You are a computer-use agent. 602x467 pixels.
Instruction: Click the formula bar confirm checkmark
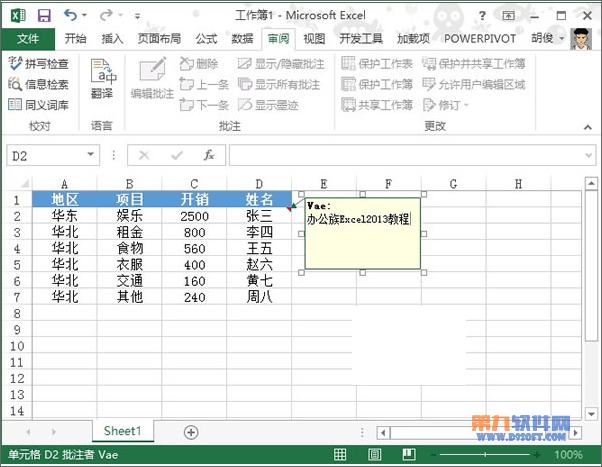click(x=177, y=155)
